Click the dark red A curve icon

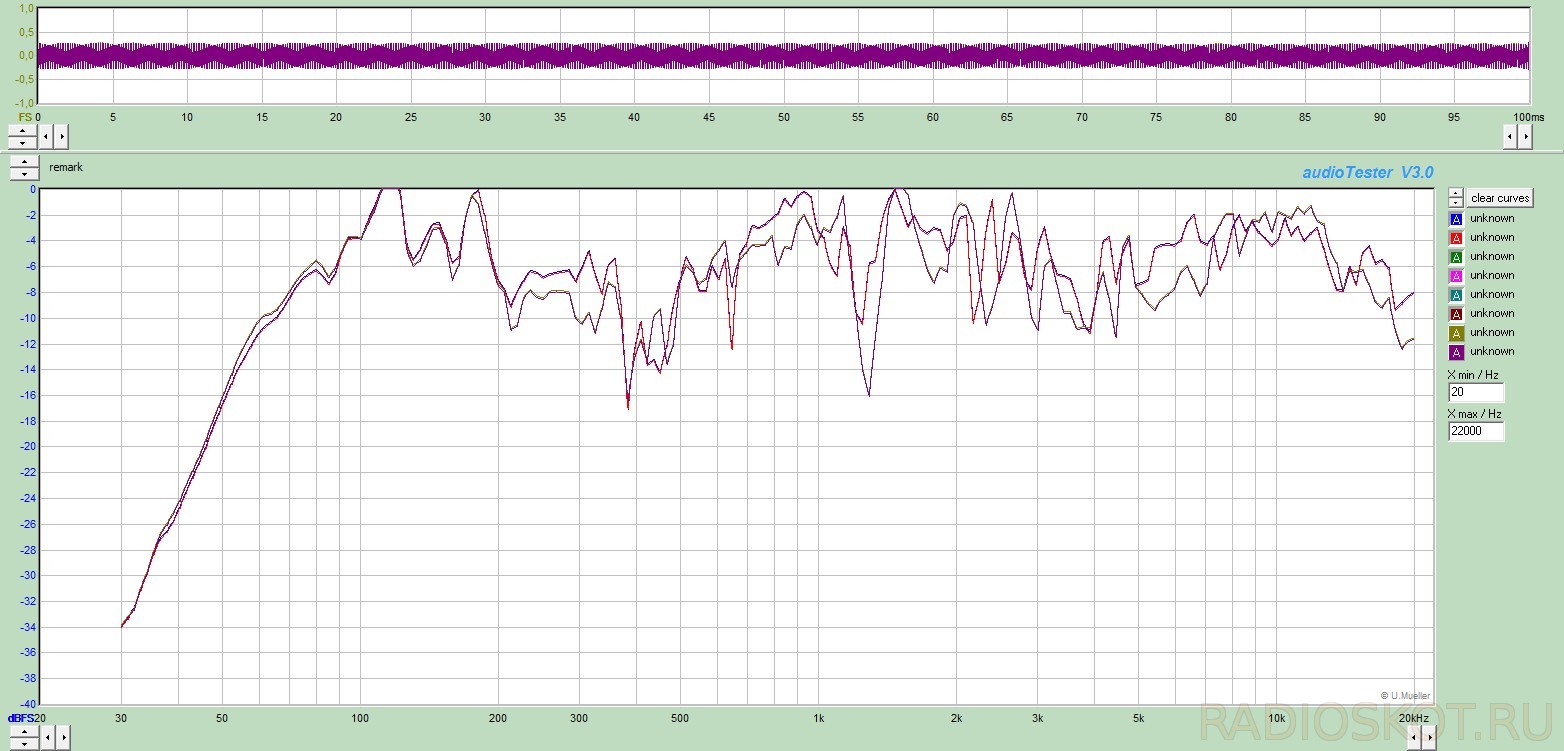click(x=1456, y=314)
